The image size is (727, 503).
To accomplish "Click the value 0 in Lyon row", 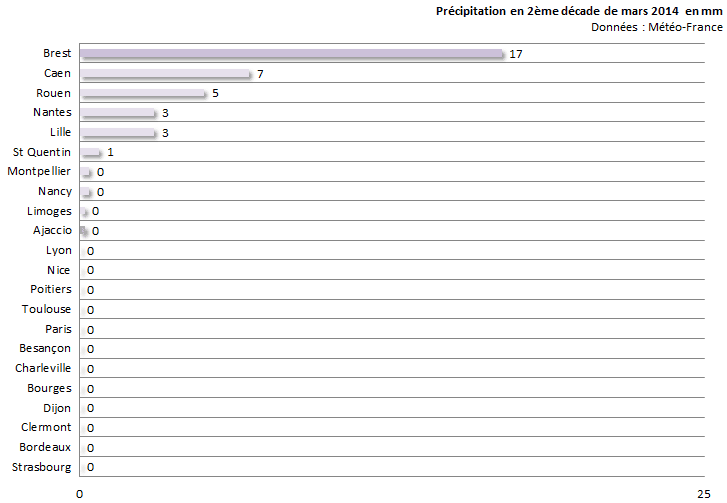I will tap(90, 251).
